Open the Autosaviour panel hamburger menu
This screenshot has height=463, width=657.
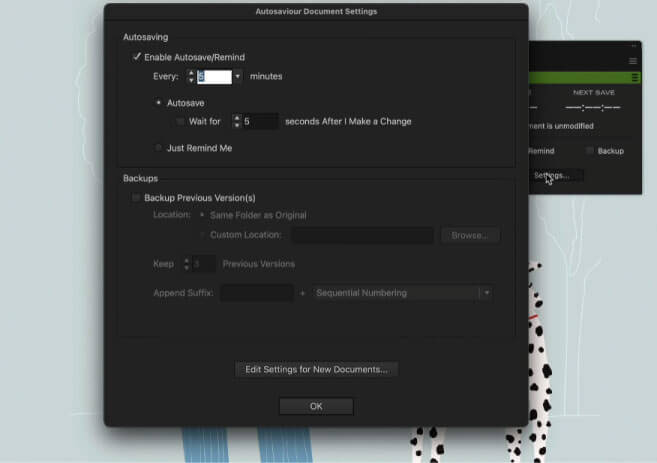pyautogui.click(x=633, y=61)
